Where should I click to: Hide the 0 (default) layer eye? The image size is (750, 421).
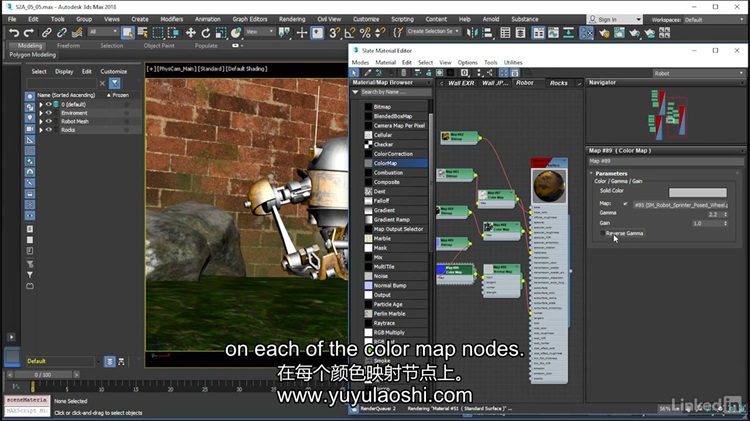point(48,104)
